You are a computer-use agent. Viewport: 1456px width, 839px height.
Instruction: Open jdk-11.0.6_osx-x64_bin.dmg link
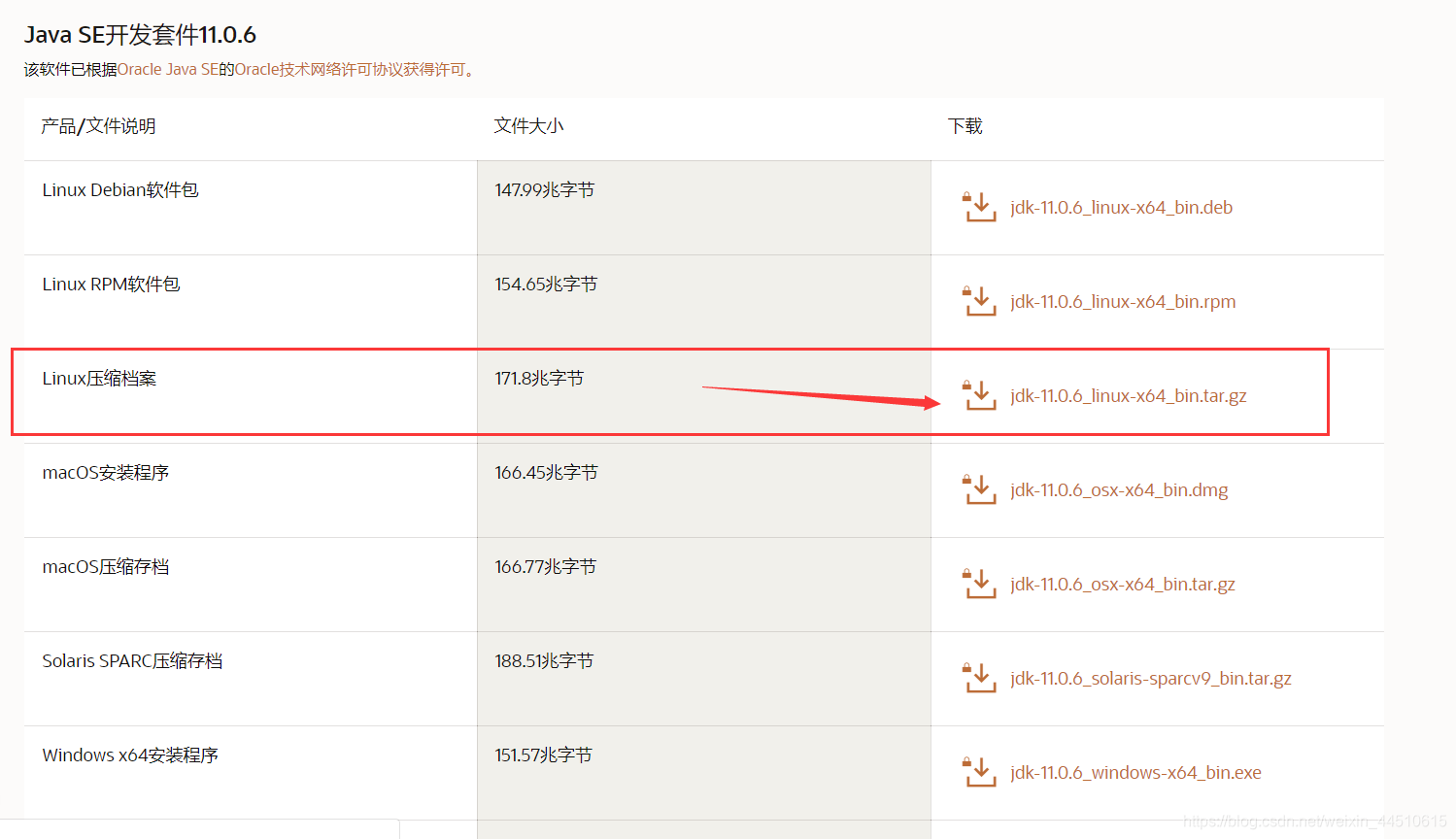point(1119,490)
